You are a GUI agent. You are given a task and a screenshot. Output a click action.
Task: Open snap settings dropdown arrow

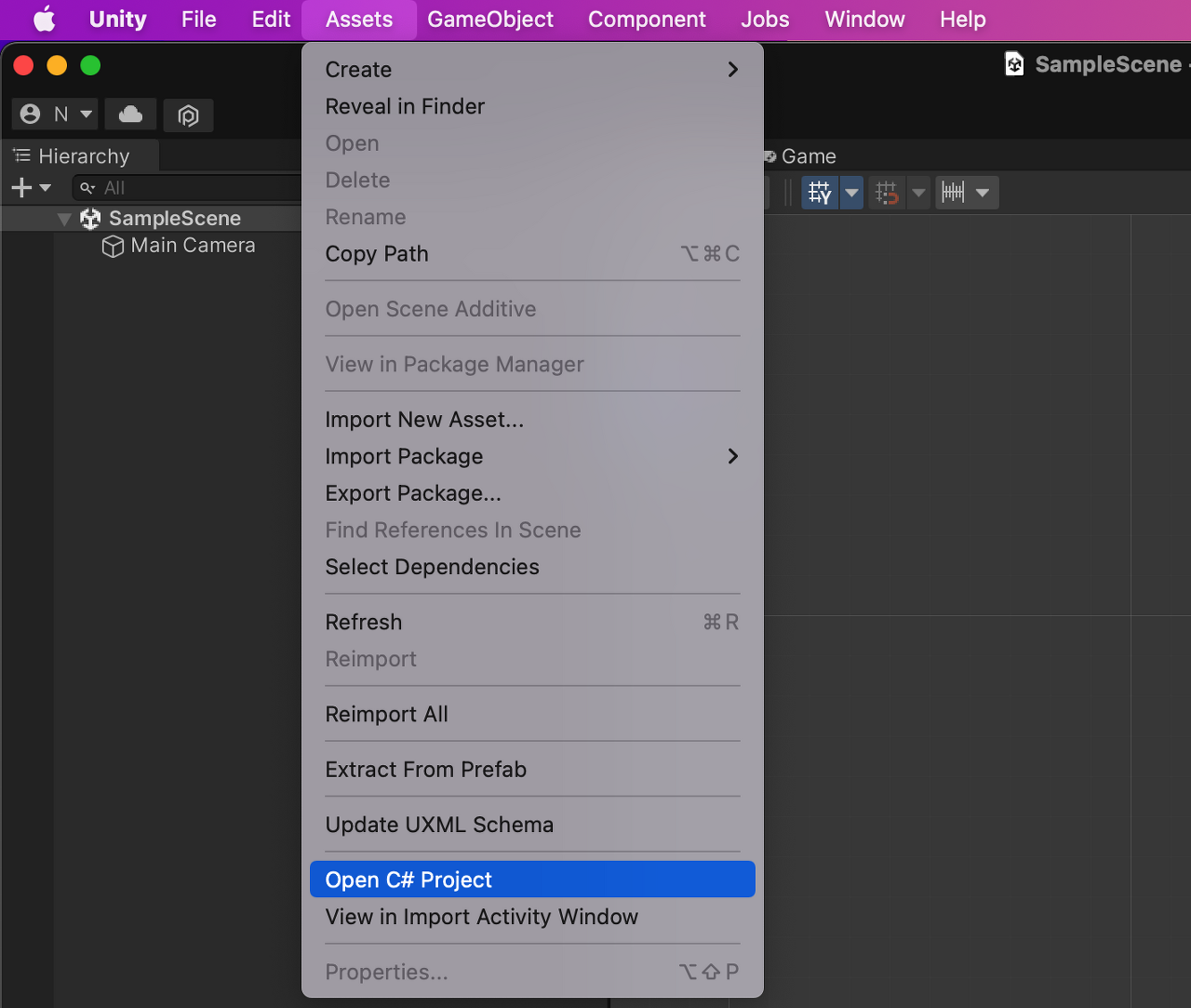[918, 193]
